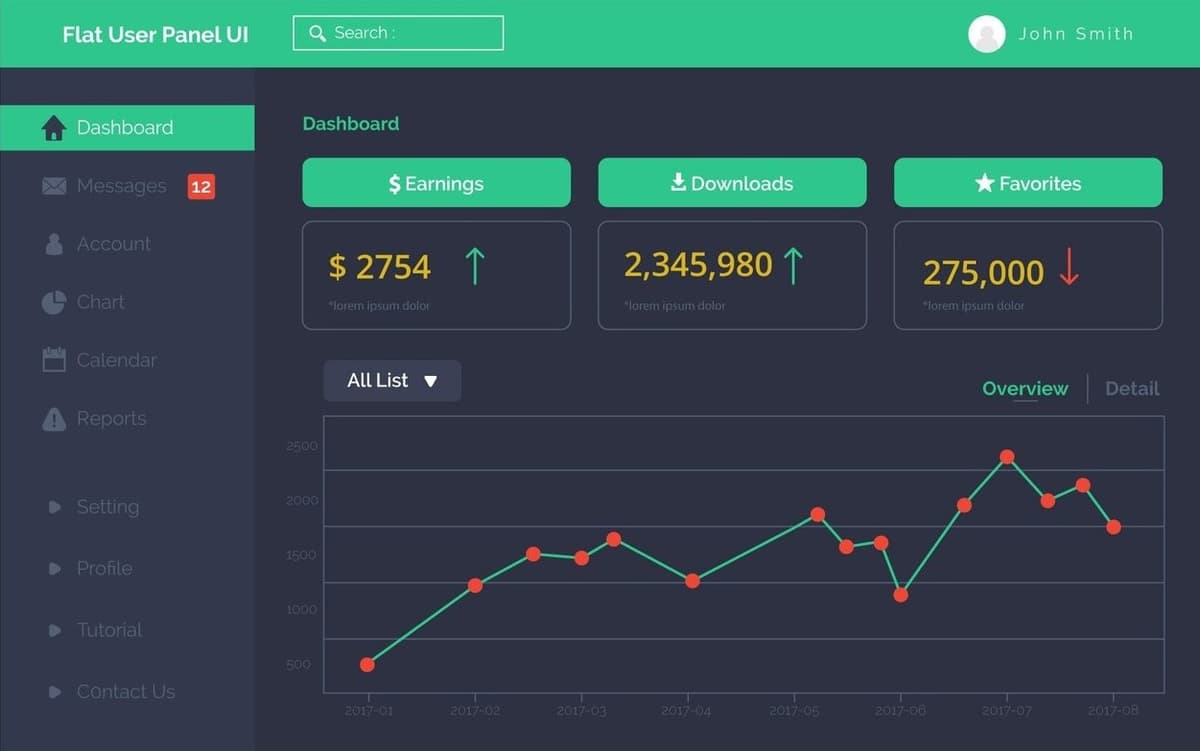Click the Reports warning icon
Screen dimensions: 1200x751
pyautogui.click(x=52, y=418)
